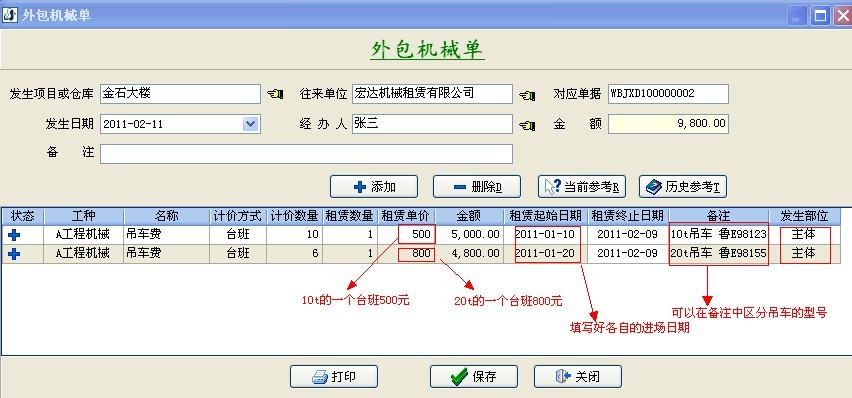The height and width of the screenshot is (398, 852).
Task: Click the 名称 column header
Action: [x=167, y=216]
